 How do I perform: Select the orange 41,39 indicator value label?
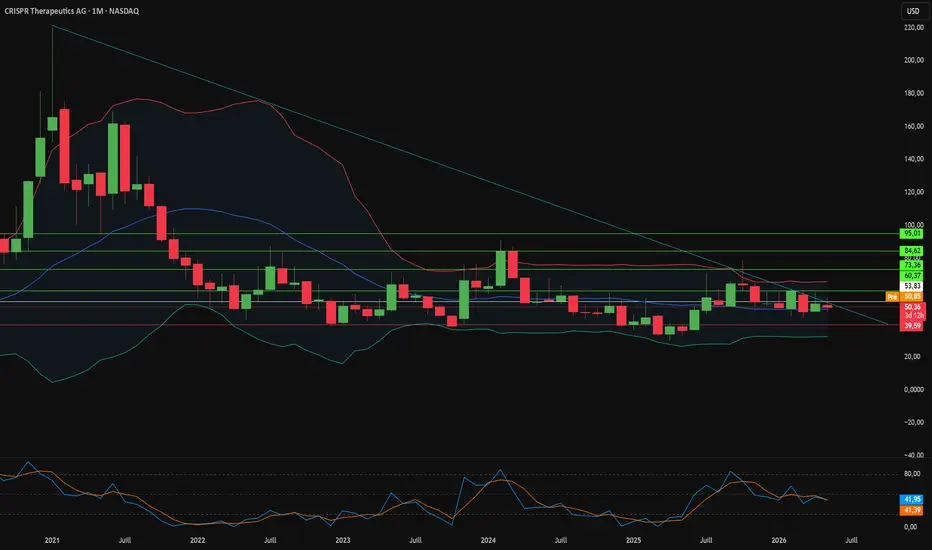912,510
